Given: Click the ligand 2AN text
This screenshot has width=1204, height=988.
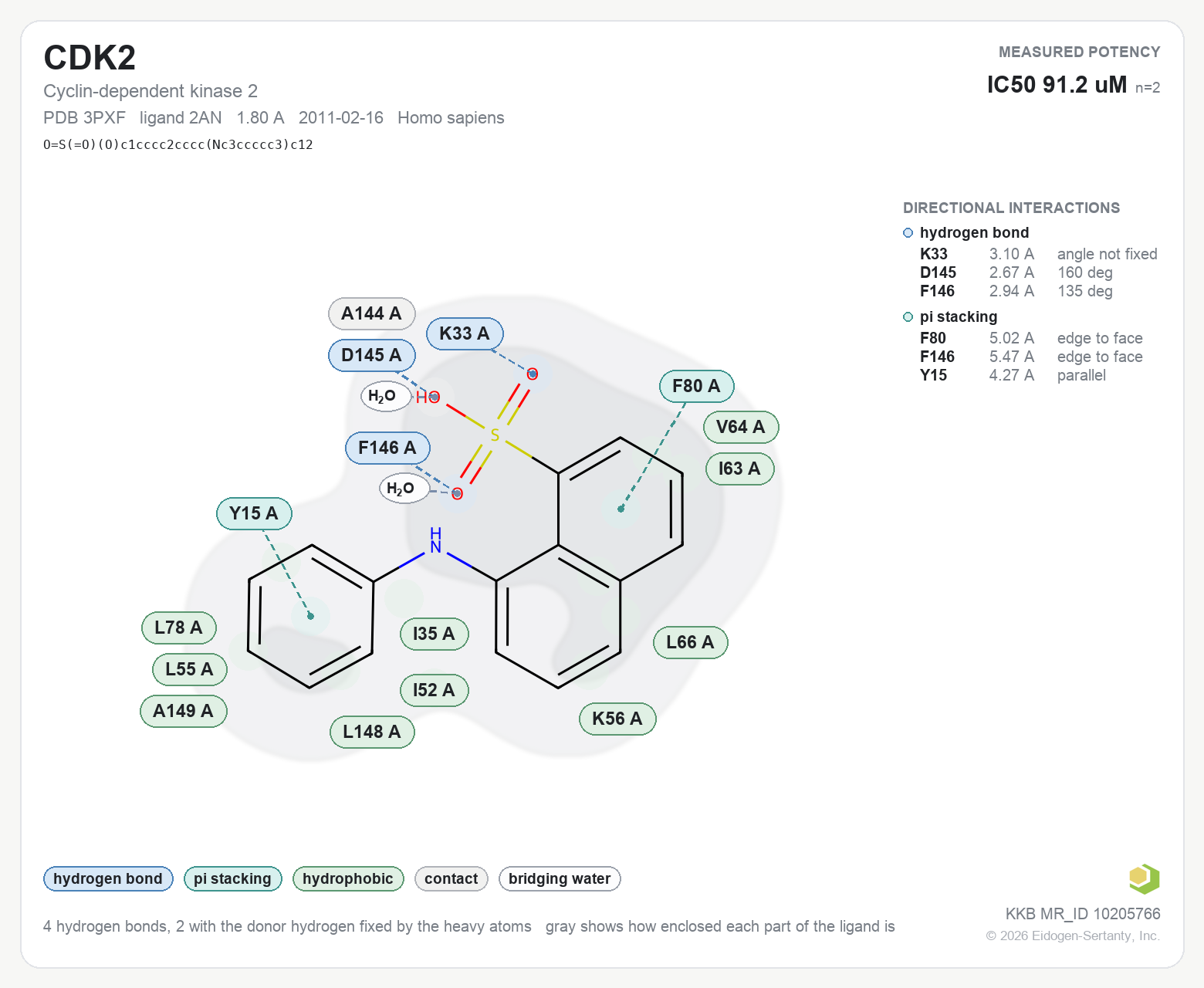Looking at the screenshot, I should pyautogui.click(x=181, y=118).
